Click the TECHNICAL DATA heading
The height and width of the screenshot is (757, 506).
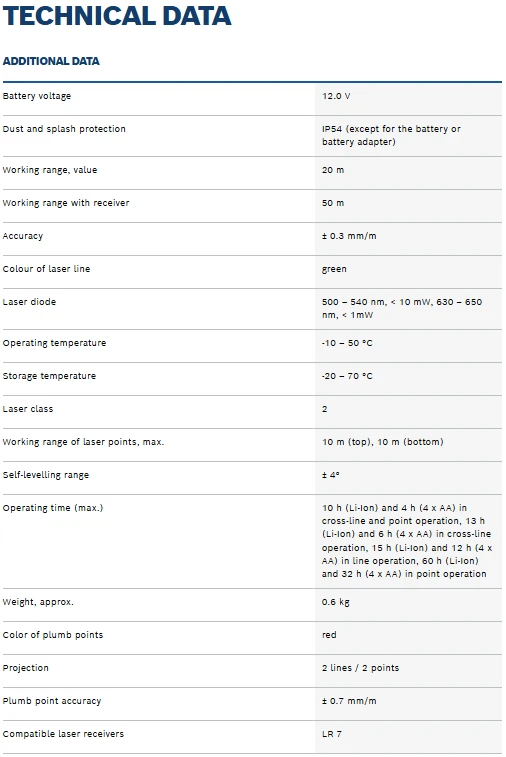coord(117,15)
